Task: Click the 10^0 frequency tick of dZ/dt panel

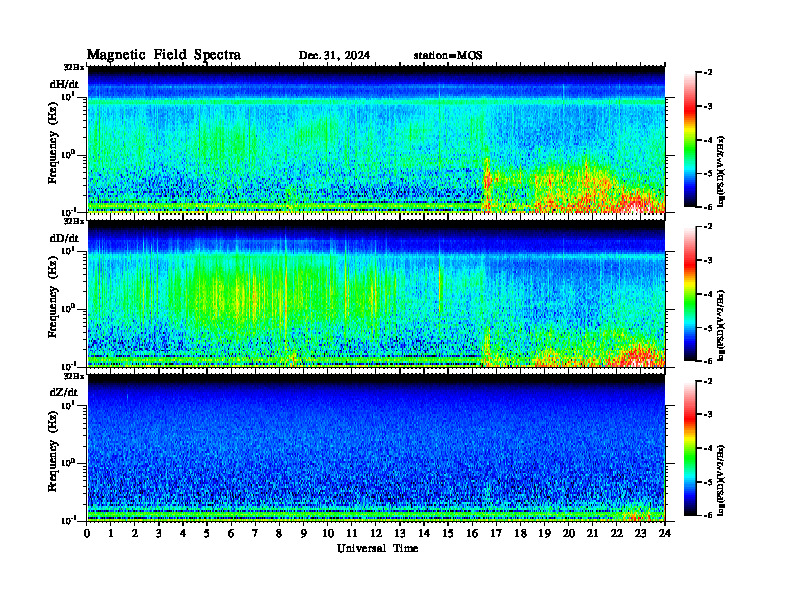Action: (x=69, y=462)
